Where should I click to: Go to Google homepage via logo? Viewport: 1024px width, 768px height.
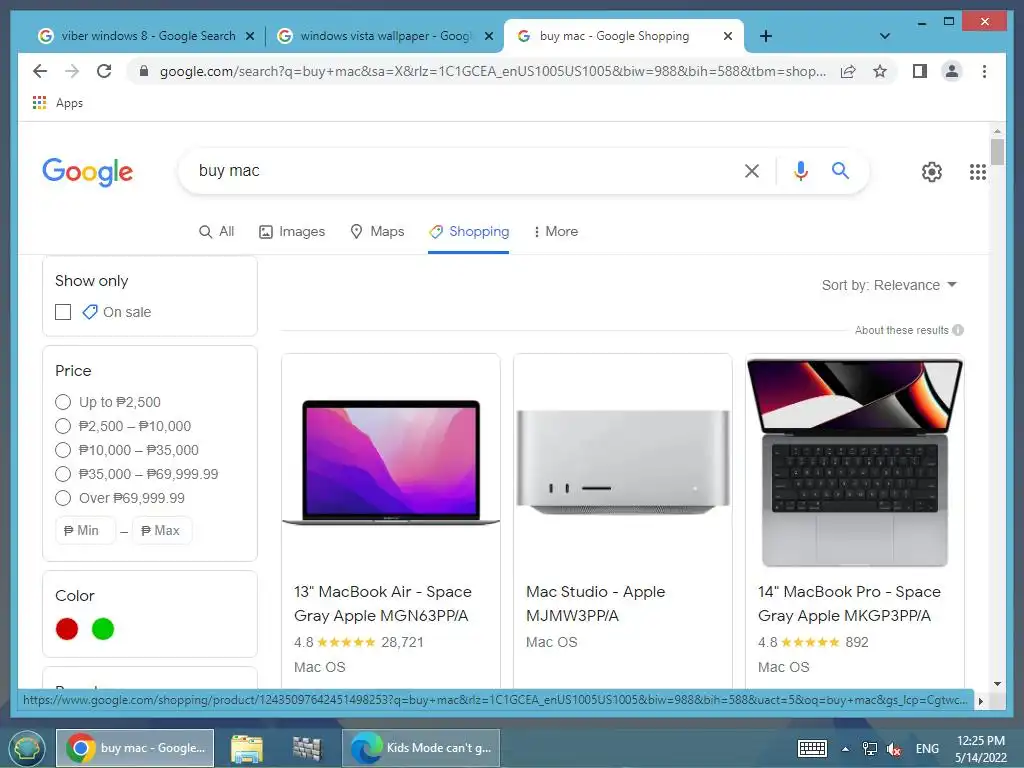pyautogui.click(x=88, y=172)
